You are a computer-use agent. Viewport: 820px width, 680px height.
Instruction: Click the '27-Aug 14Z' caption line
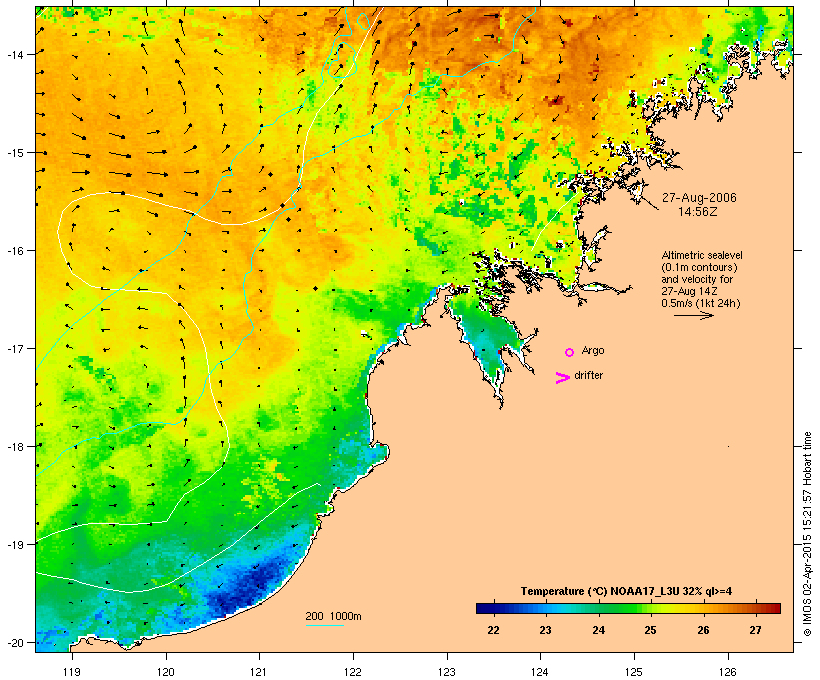(689, 291)
